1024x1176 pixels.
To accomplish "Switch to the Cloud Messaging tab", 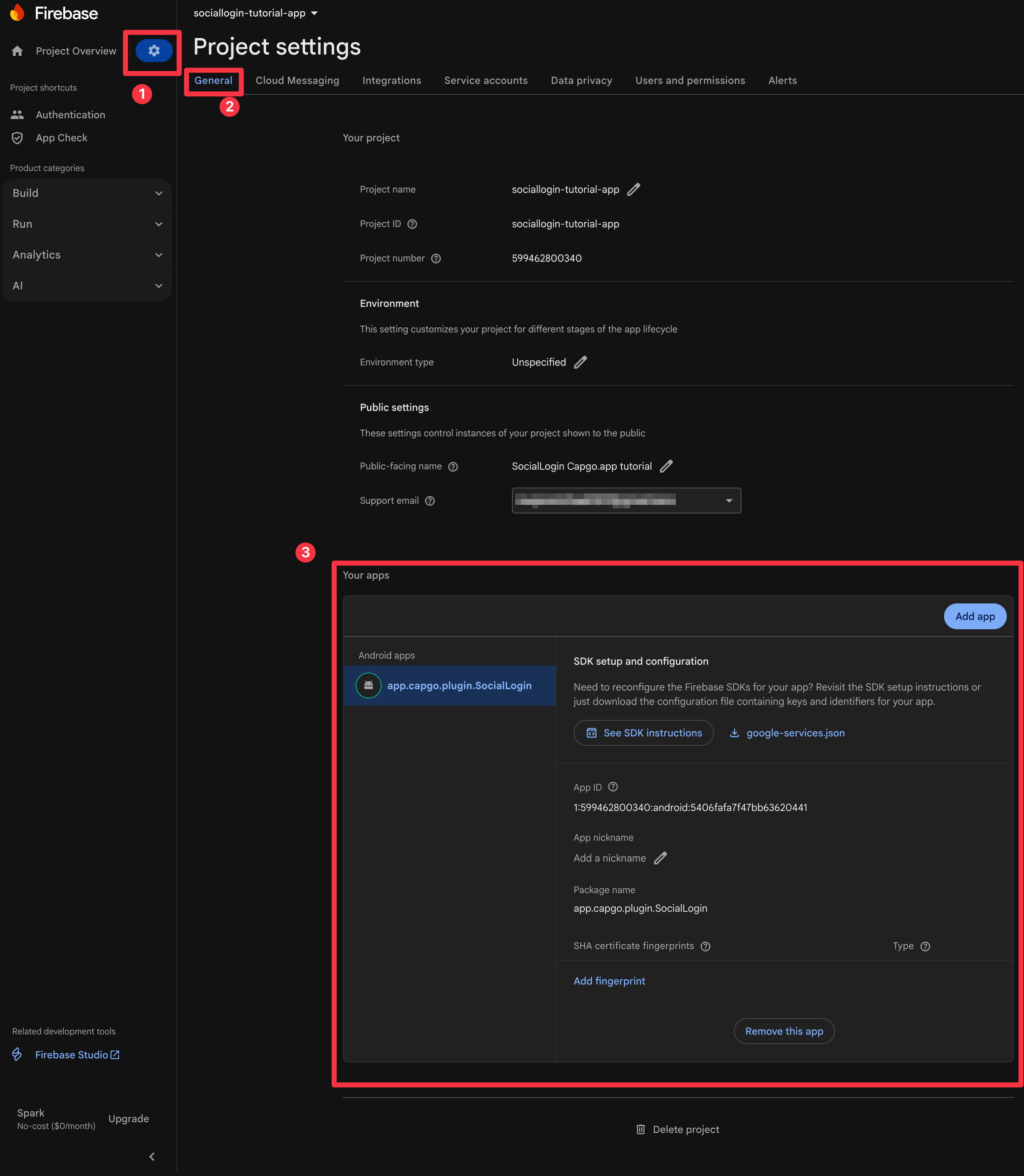I will (x=297, y=80).
